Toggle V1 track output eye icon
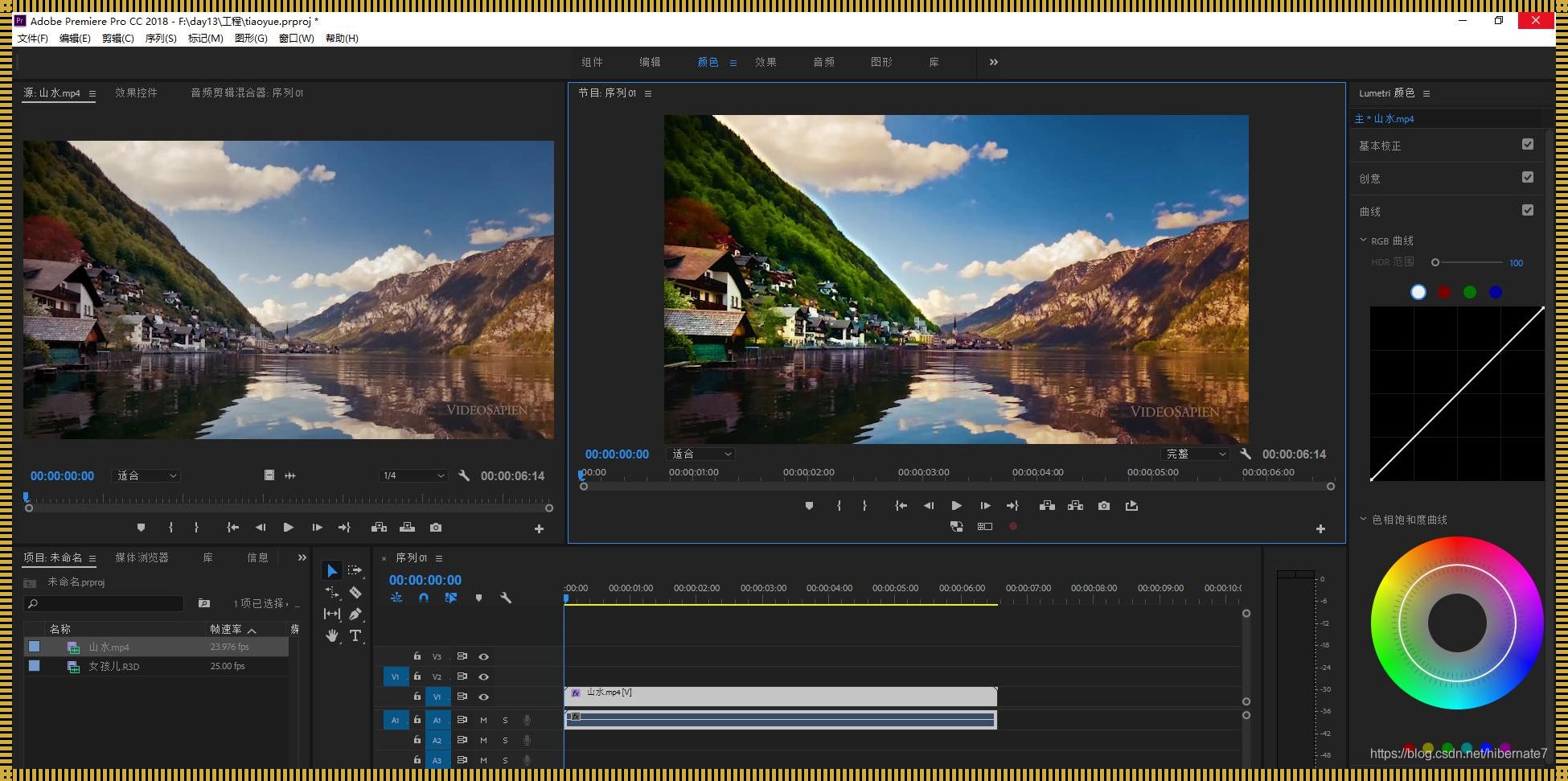Viewport: 1568px width, 781px height. tap(484, 697)
